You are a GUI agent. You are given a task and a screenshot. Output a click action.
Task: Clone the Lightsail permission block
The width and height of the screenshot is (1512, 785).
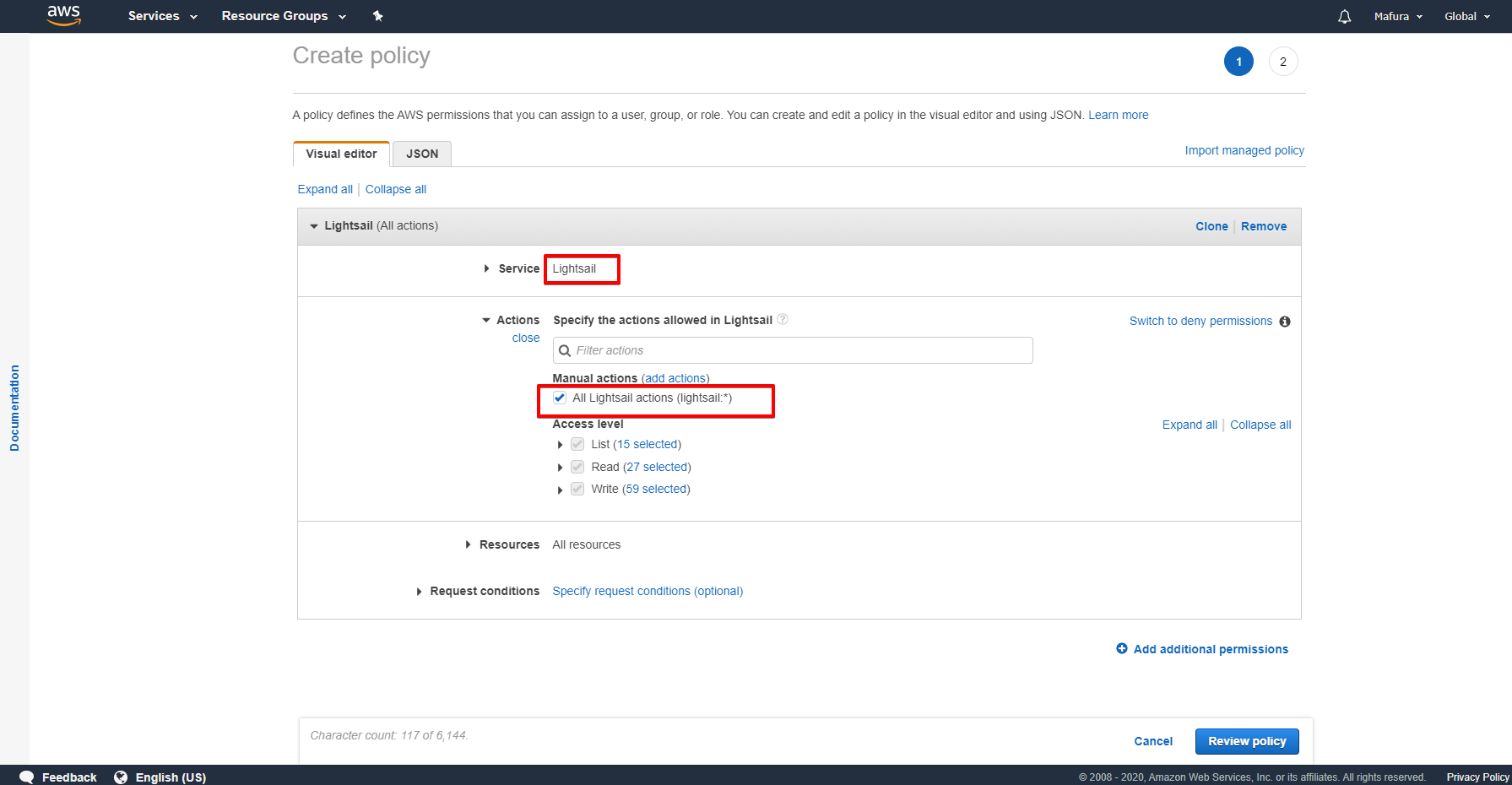coord(1211,226)
